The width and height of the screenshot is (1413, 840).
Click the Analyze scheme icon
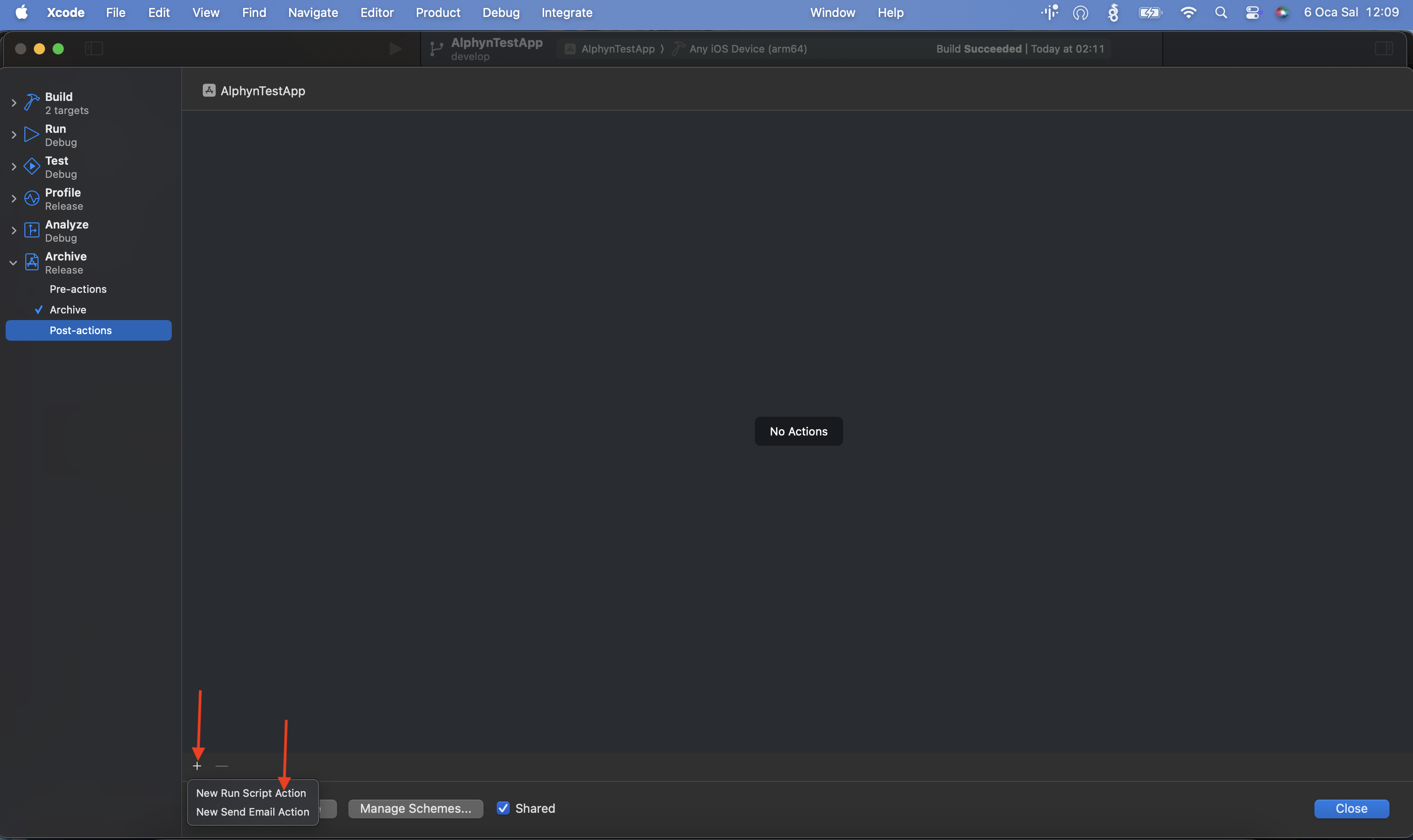pos(32,230)
